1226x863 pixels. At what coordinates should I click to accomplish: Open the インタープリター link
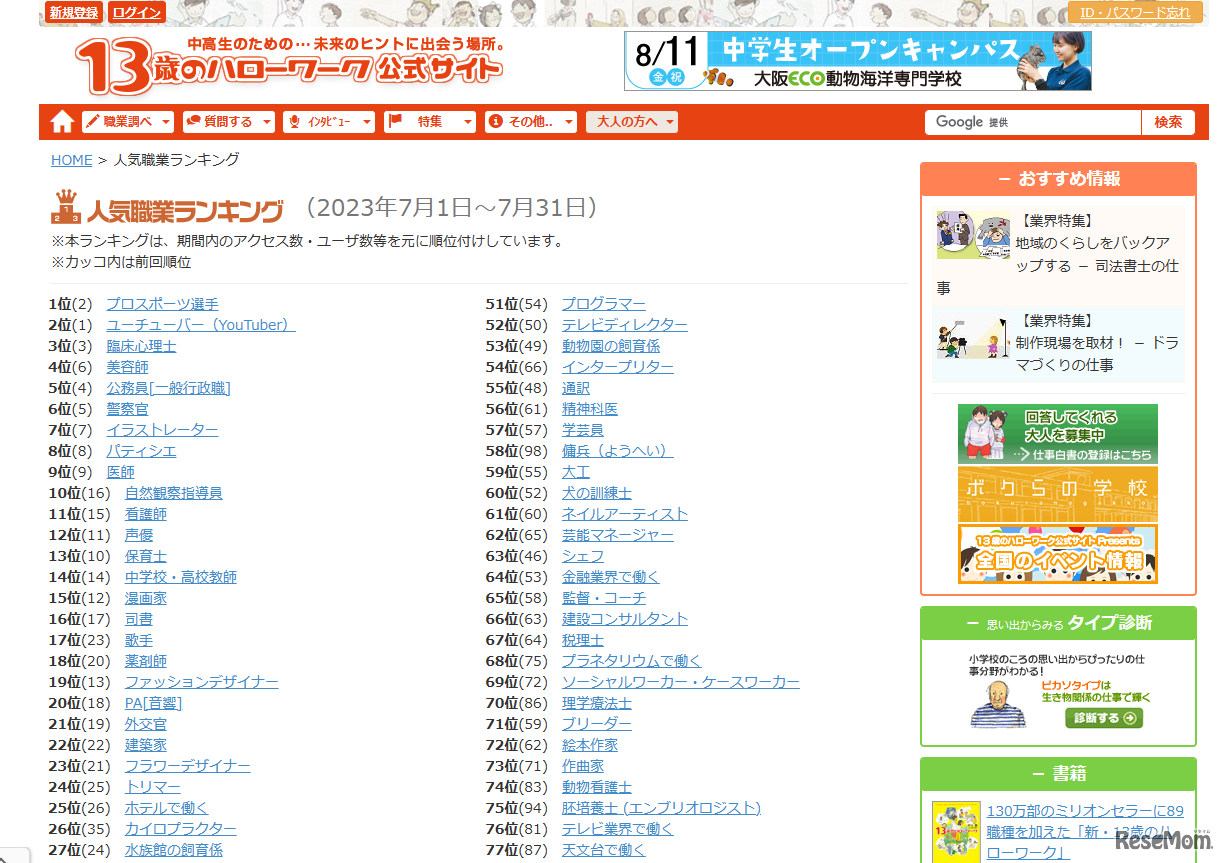point(618,367)
